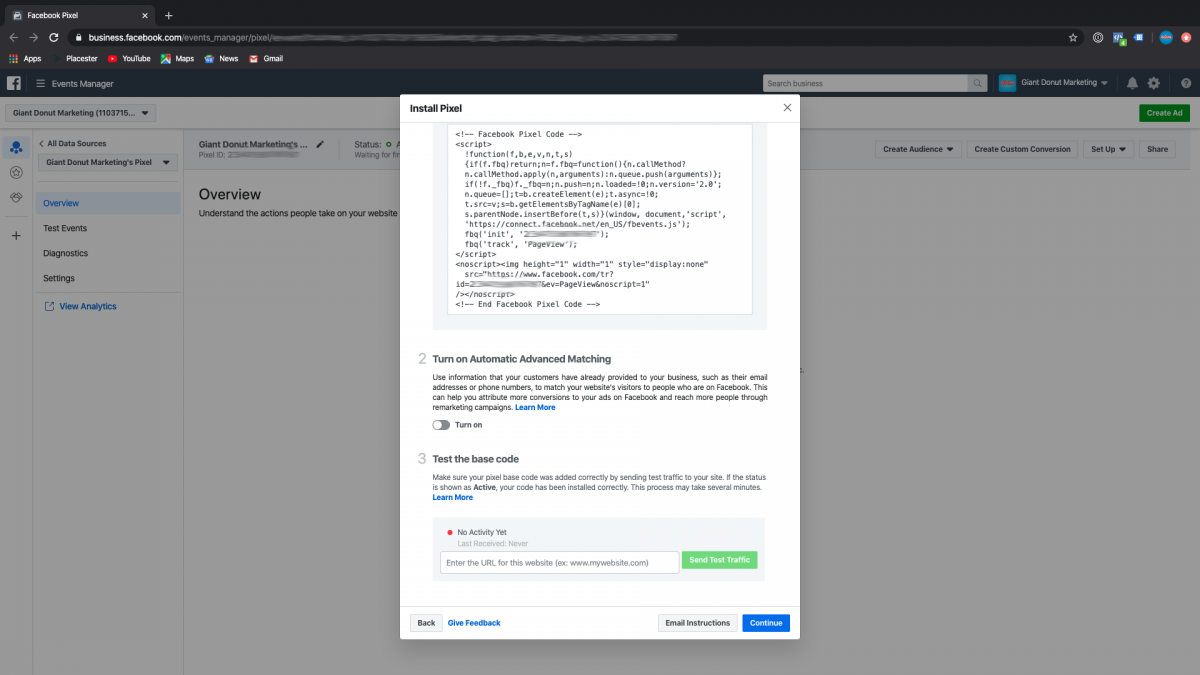Open the News bookmark
The image size is (1200, 675).
221,59
